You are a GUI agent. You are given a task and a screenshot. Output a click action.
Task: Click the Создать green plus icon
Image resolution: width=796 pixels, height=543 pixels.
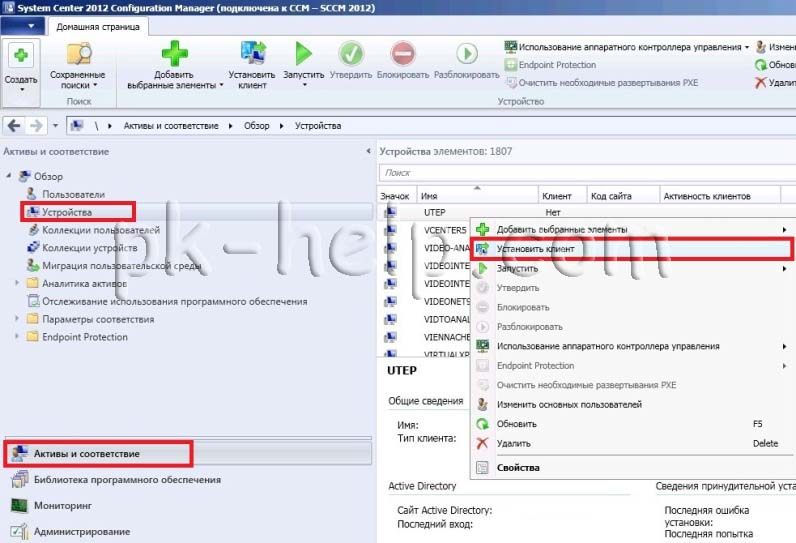tap(21, 55)
